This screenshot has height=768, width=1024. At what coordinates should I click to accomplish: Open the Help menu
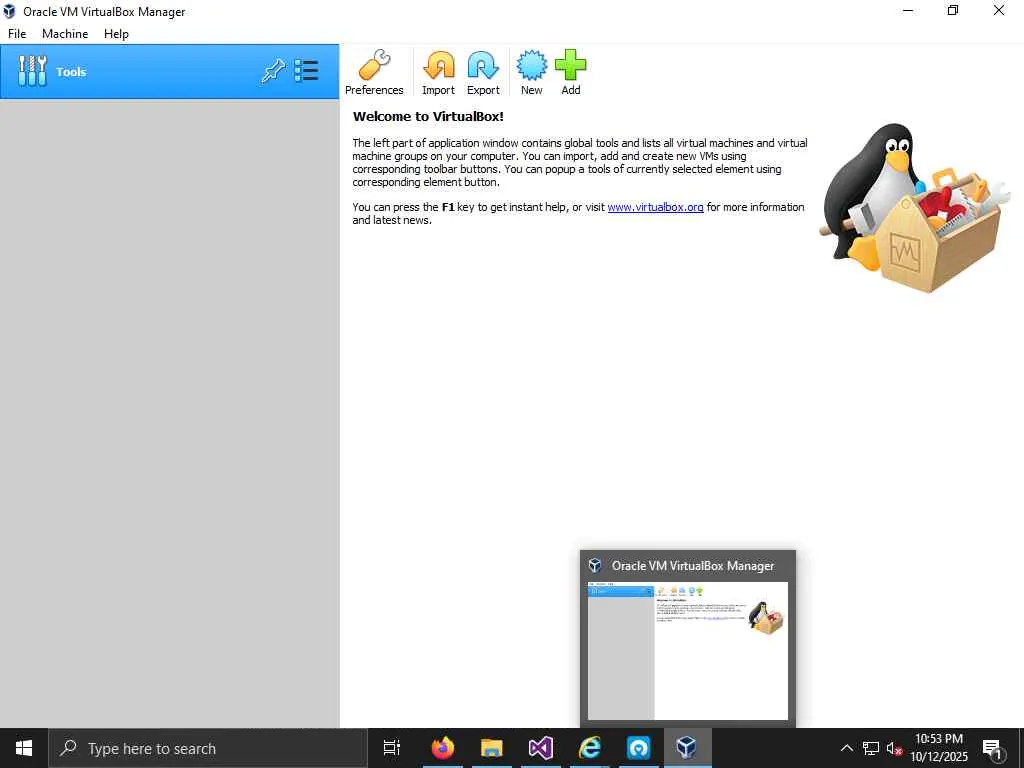click(x=116, y=34)
